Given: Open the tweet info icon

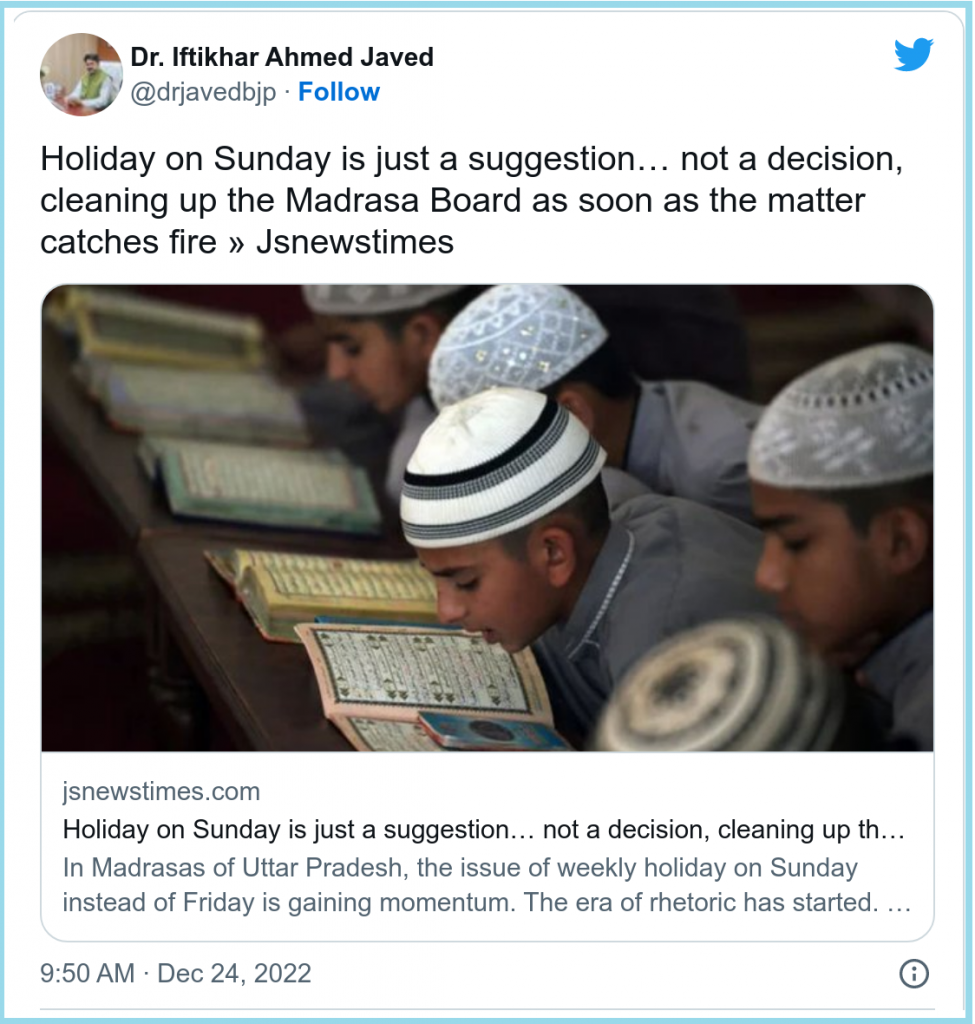Looking at the screenshot, I should click(914, 974).
